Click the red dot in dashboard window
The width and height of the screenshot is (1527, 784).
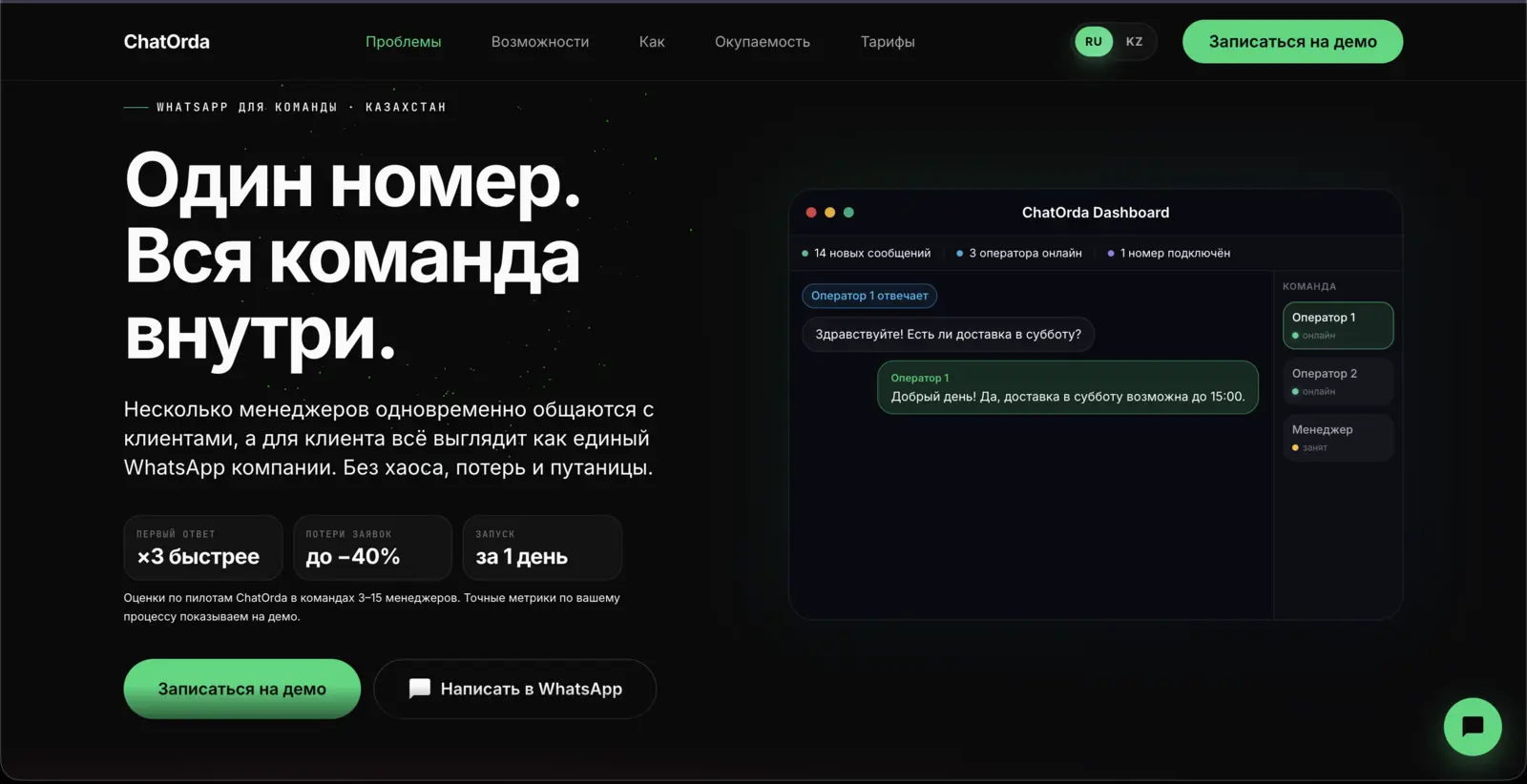(811, 213)
